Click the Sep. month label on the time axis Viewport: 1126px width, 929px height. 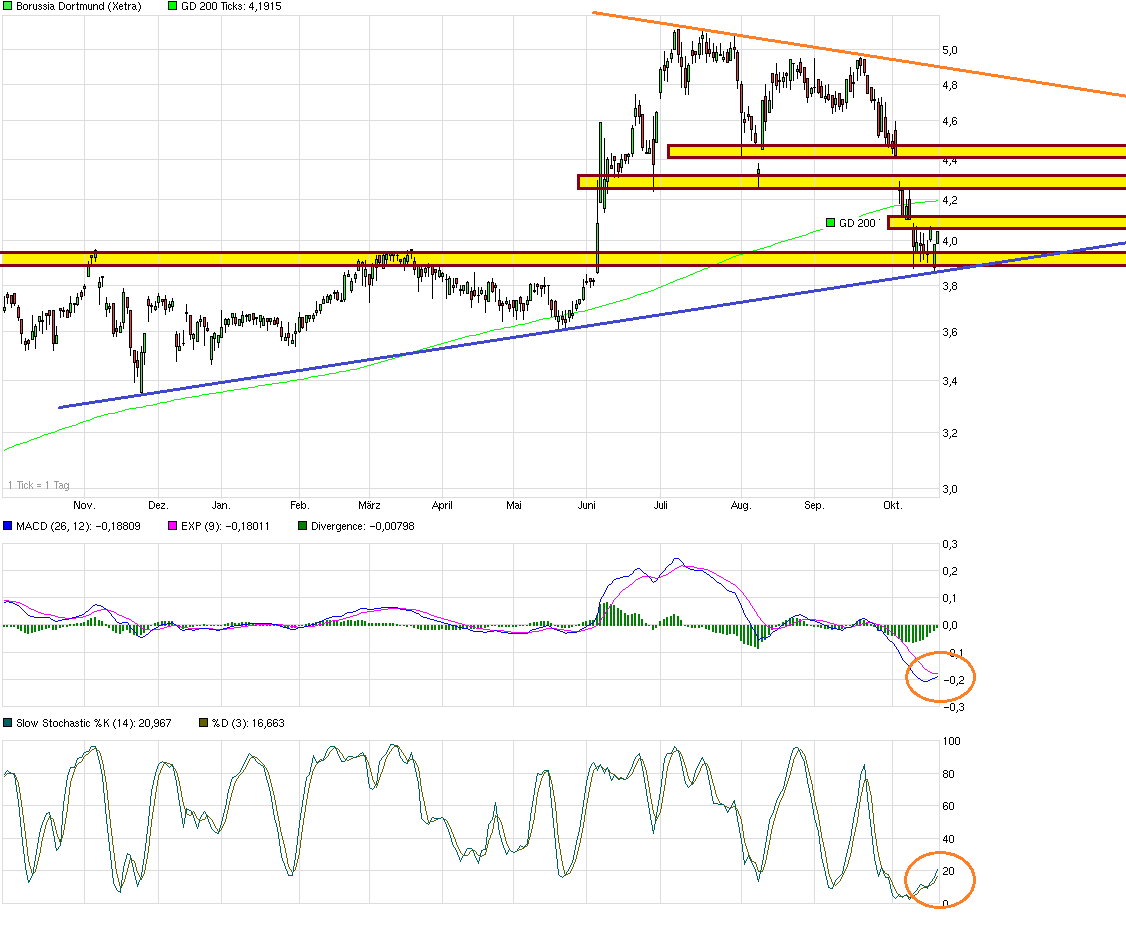[814, 505]
